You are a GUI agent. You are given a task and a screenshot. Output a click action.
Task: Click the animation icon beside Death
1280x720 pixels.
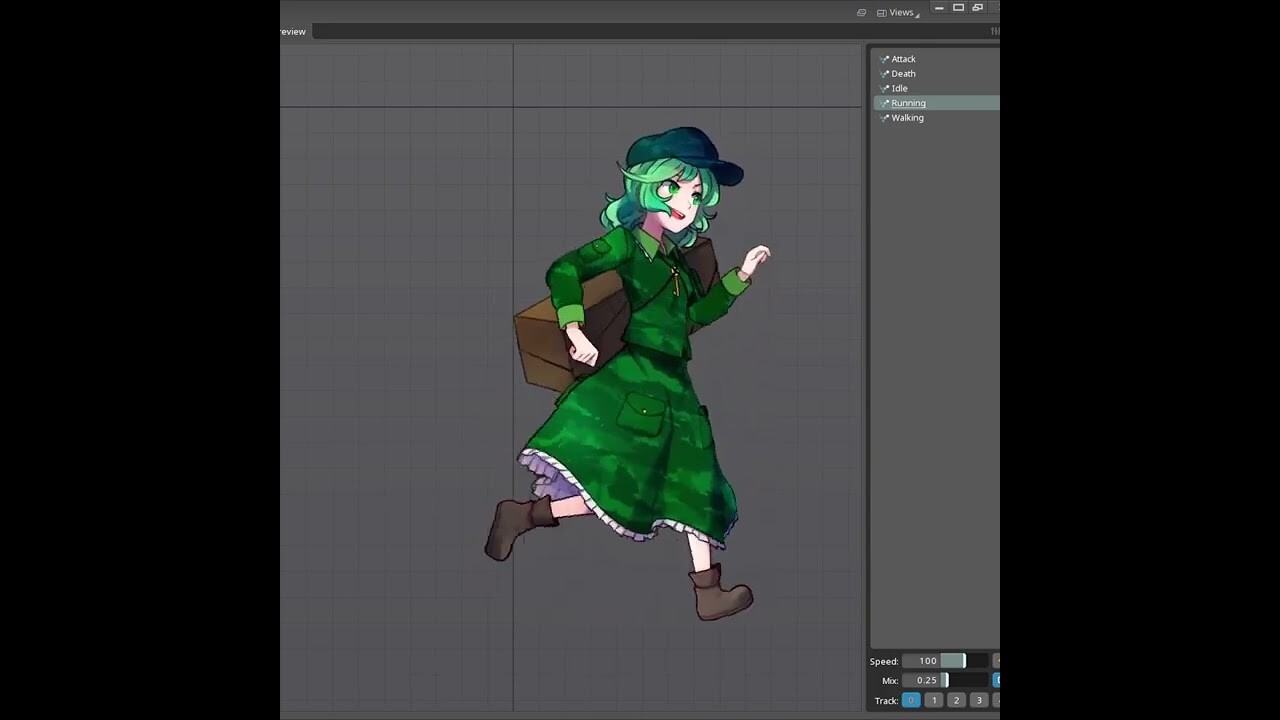[x=884, y=73]
